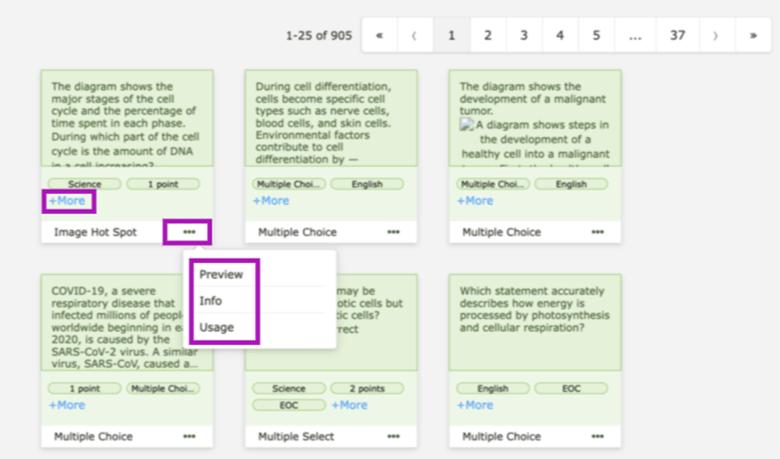The width and height of the screenshot is (780, 459).
Task: Open three-dot menu of Multiple Select card
Action: point(393,437)
